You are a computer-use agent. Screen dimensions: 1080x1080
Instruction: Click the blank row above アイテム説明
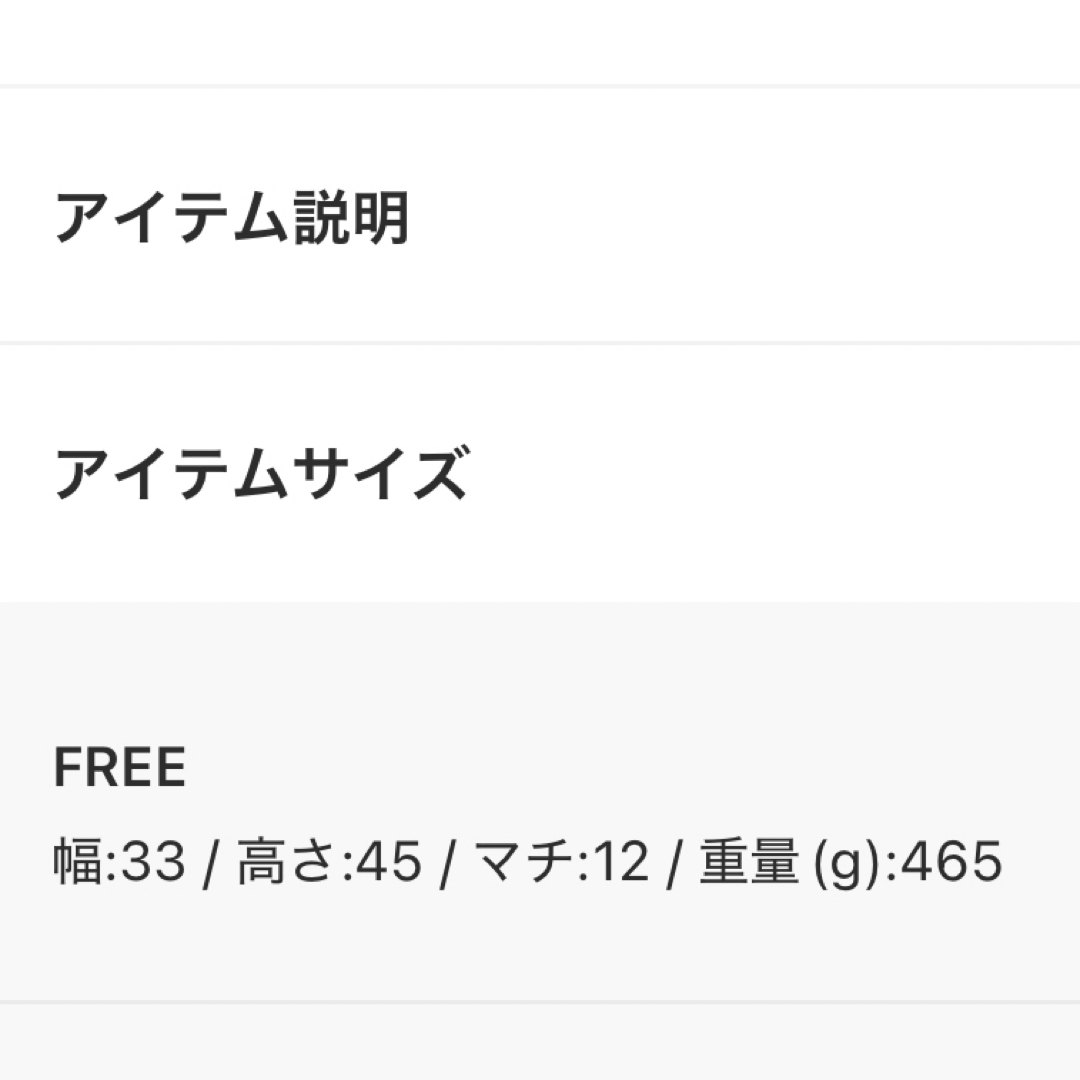[540, 41]
